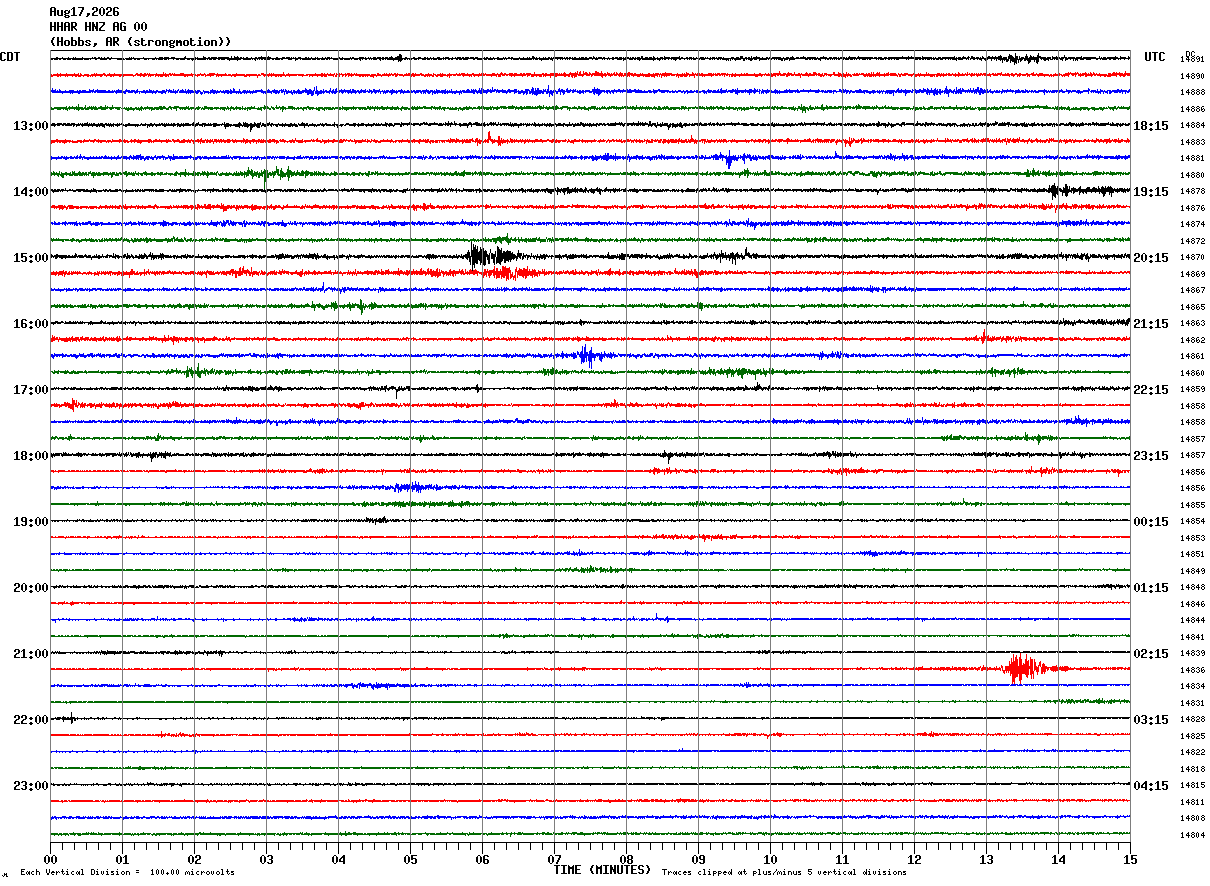Click the Aug17,2026 date header
The image size is (1210, 886).
click(x=84, y=12)
